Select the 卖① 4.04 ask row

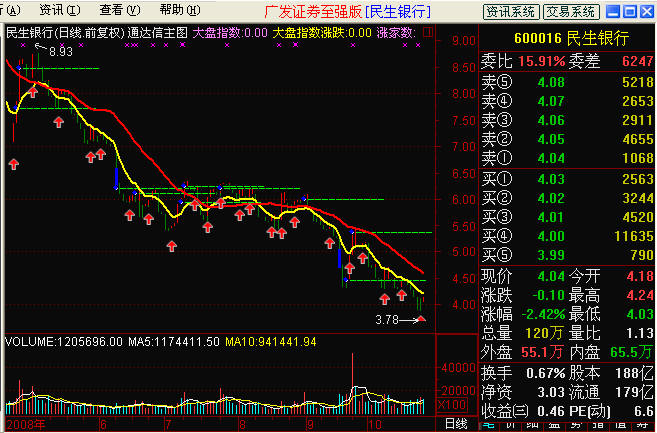(x=567, y=158)
